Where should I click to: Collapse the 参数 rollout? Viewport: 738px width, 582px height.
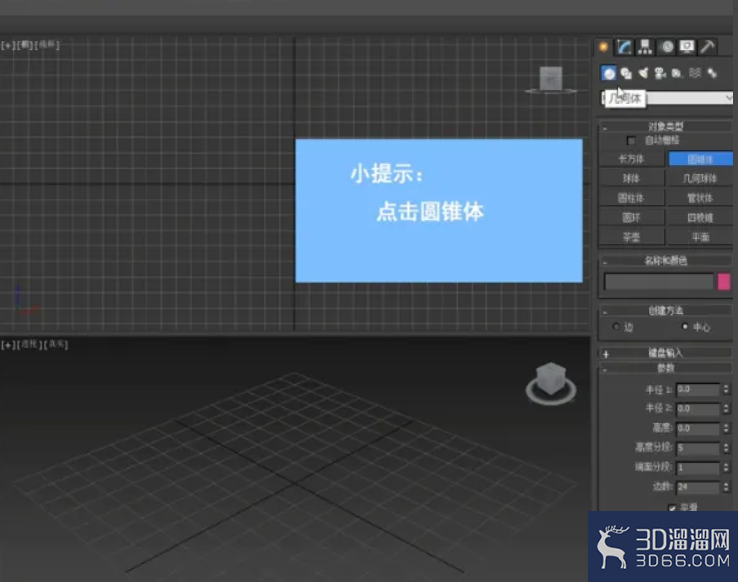point(665,368)
